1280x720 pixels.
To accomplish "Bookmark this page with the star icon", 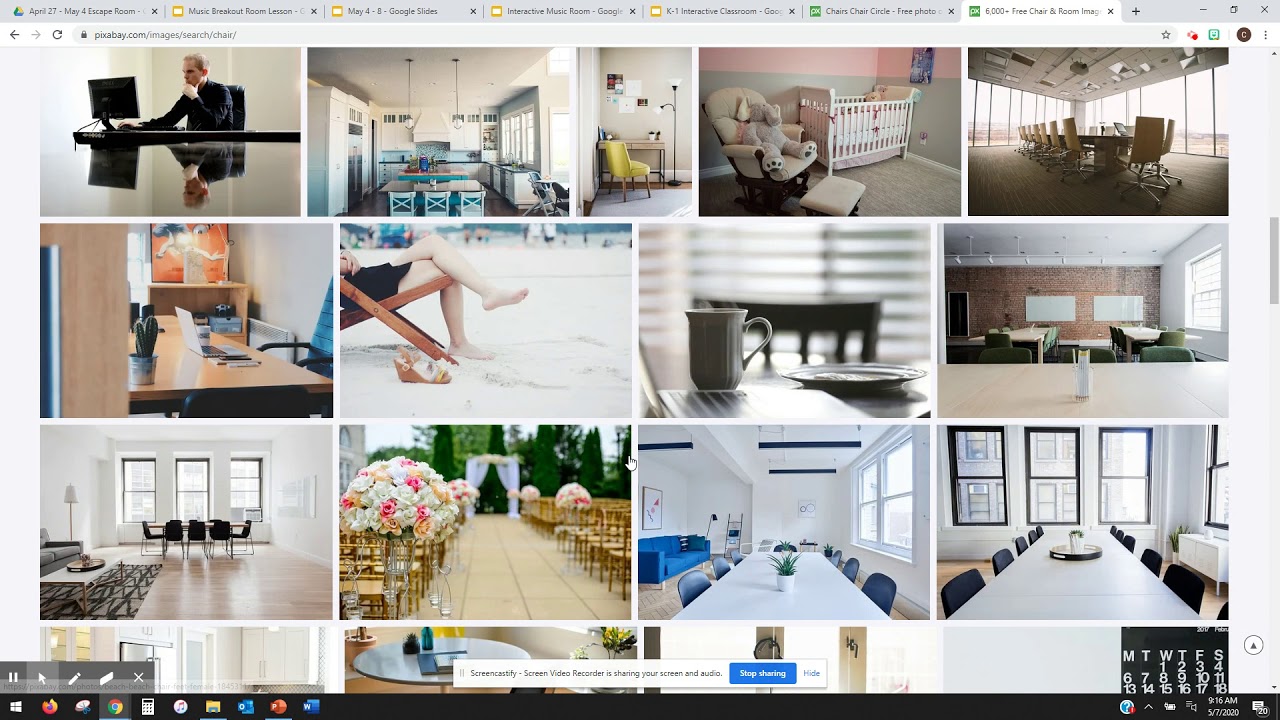I will pos(1166,34).
